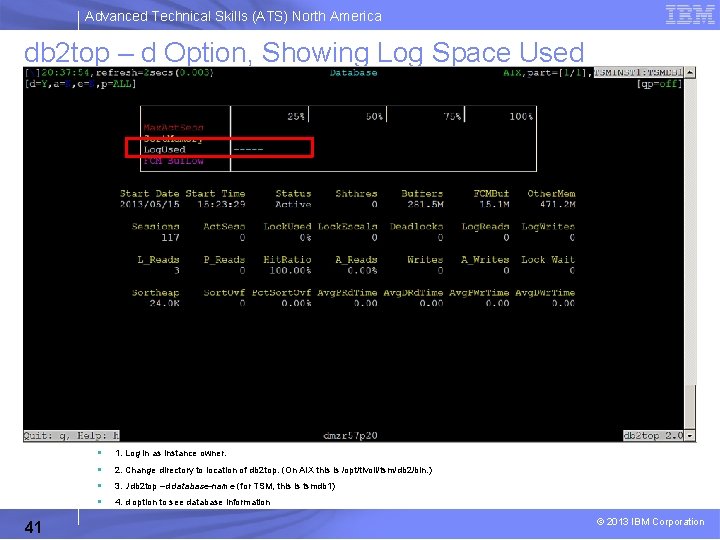Click the 'LogReads' column header
Viewport: 720px width, 540px height.
click(485, 226)
